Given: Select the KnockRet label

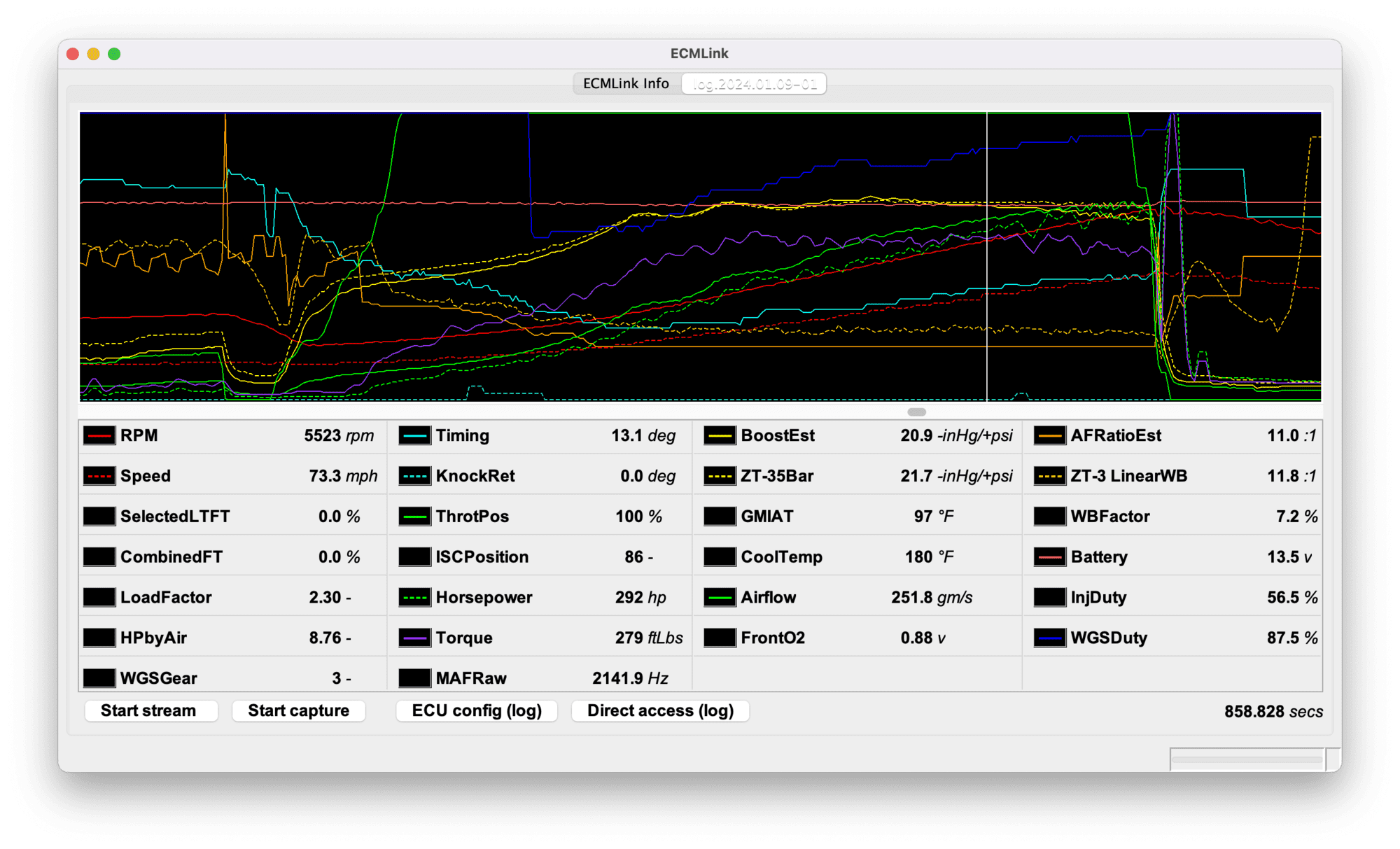Looking at the screenshot, I should [475, 476].
